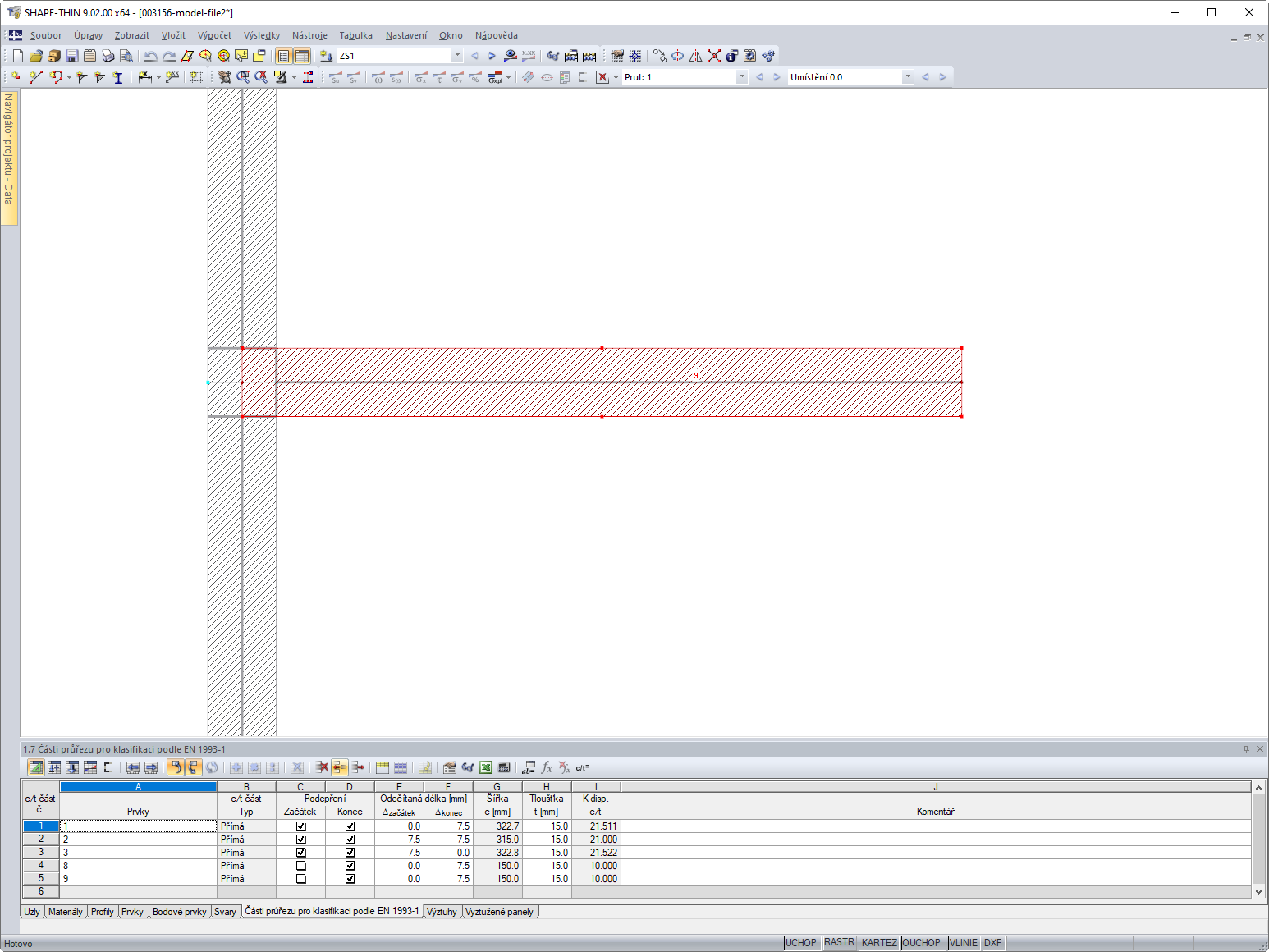This screenshot has width=1269, height=952.
Task: Toggle the project navigator panel icon
Action: 284,56
